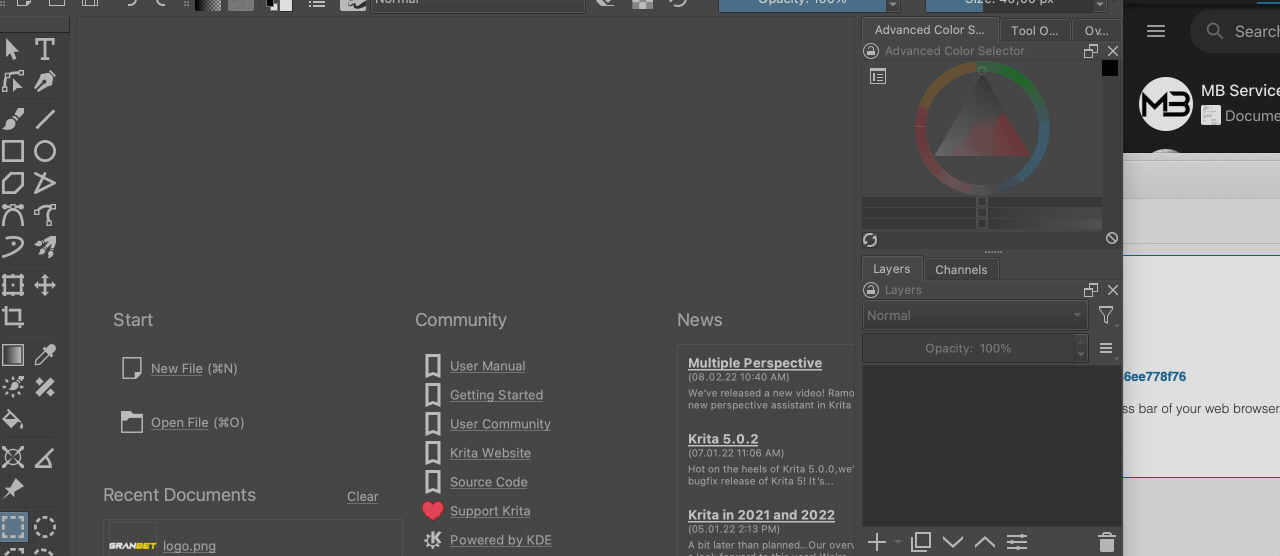This screenshot has width=1280, height=556.
Task: Select the Line tool
Action: 45,120
